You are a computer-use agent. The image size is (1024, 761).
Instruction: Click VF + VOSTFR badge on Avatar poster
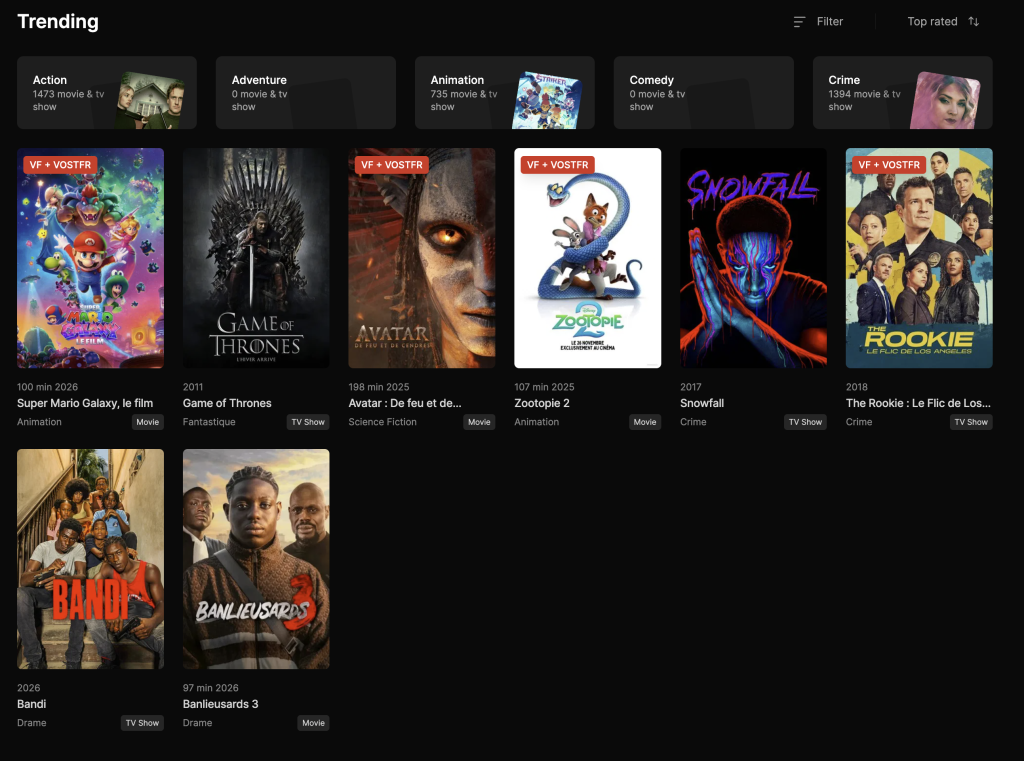392,165
